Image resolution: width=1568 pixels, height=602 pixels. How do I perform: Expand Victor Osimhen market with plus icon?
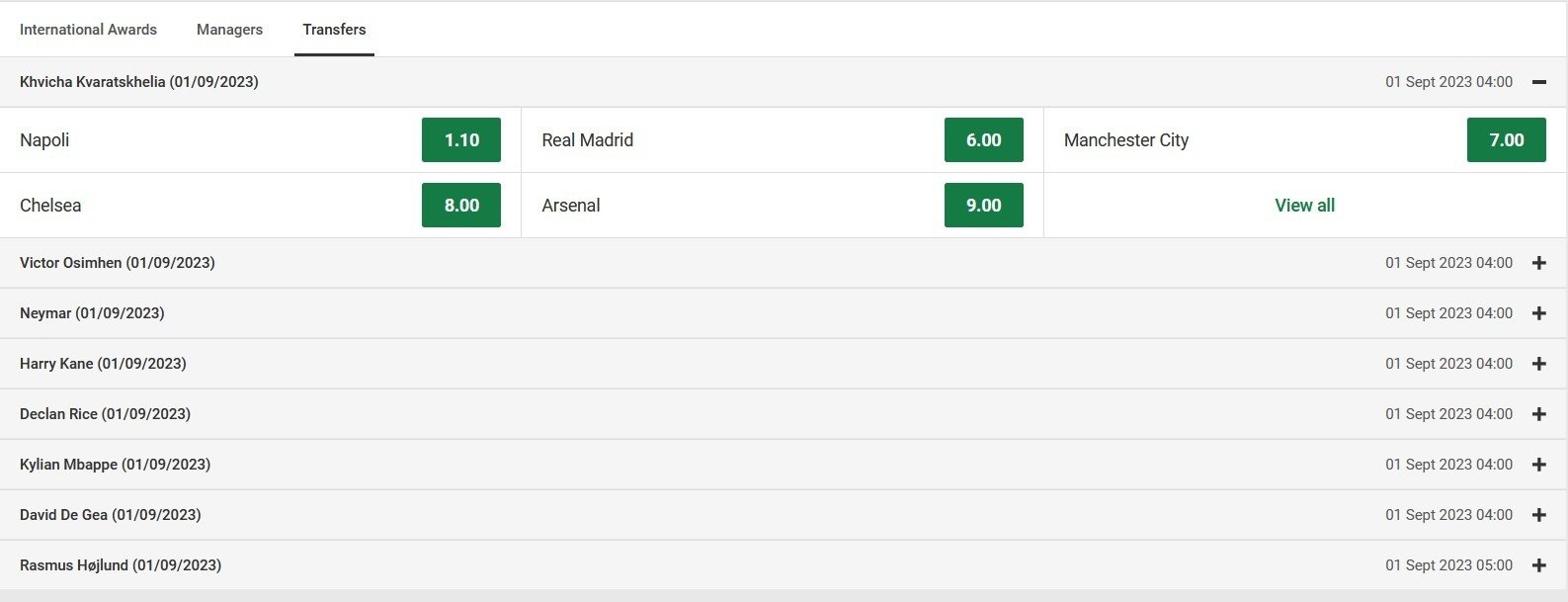click(1538, 263)
